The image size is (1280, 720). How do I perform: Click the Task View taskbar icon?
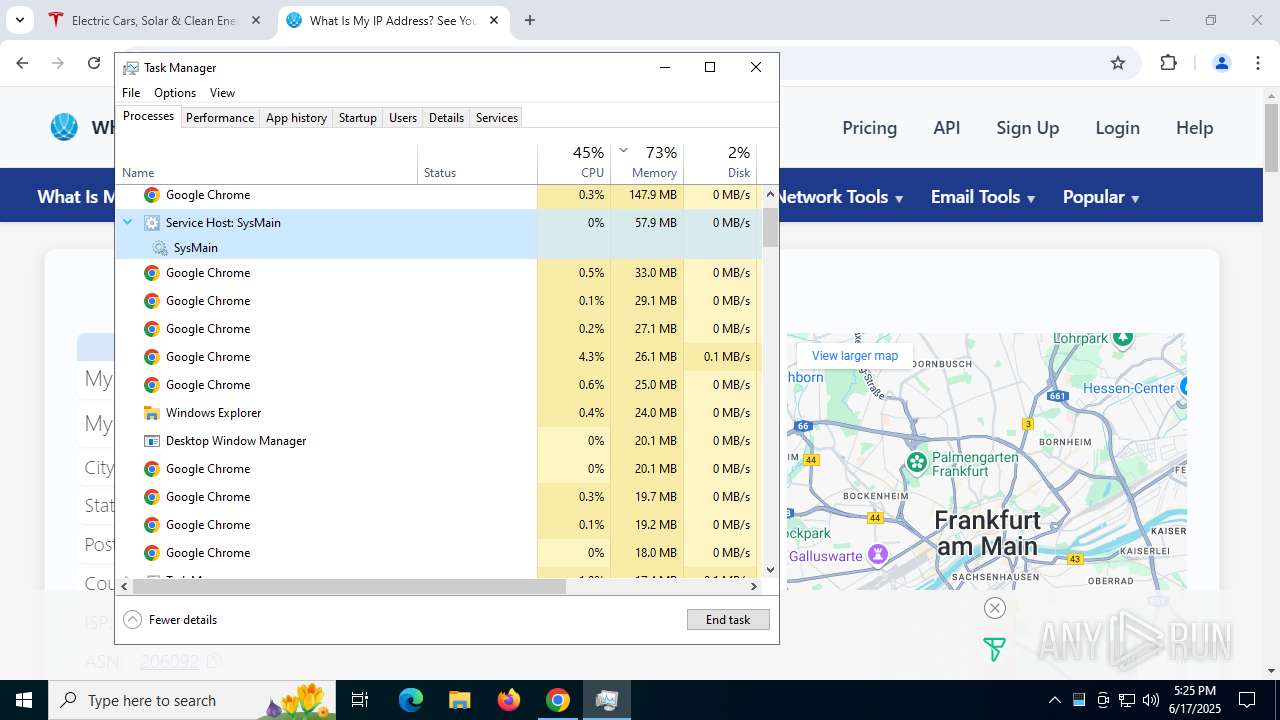pyautogui.click(x=360, y=700)
